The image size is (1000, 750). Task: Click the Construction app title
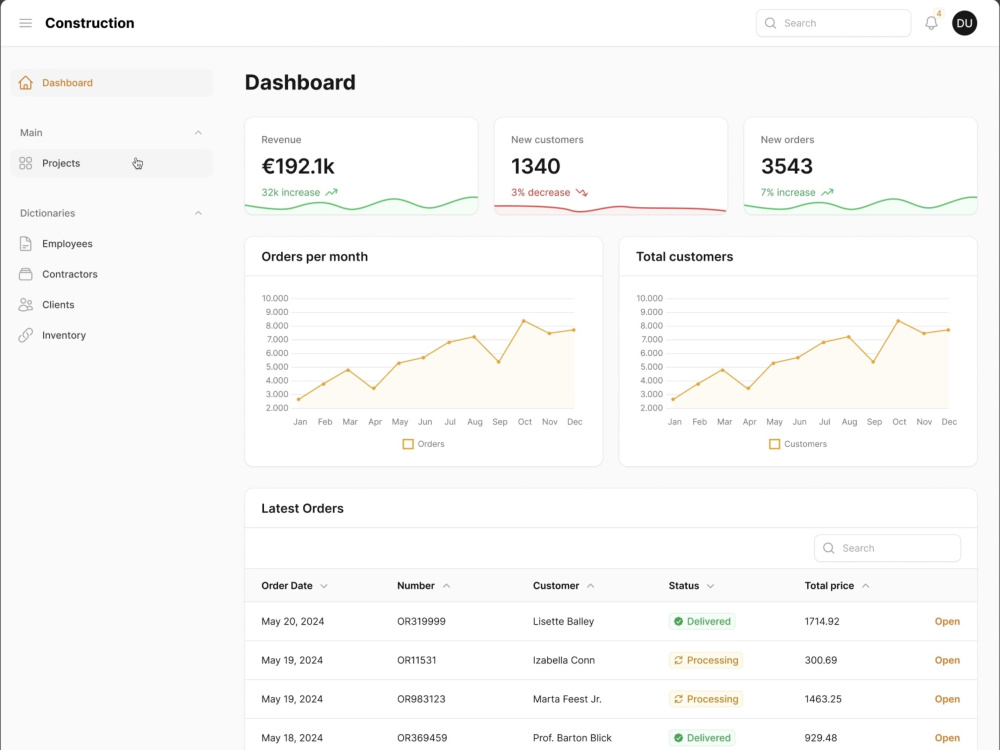(x=90, y=23)
